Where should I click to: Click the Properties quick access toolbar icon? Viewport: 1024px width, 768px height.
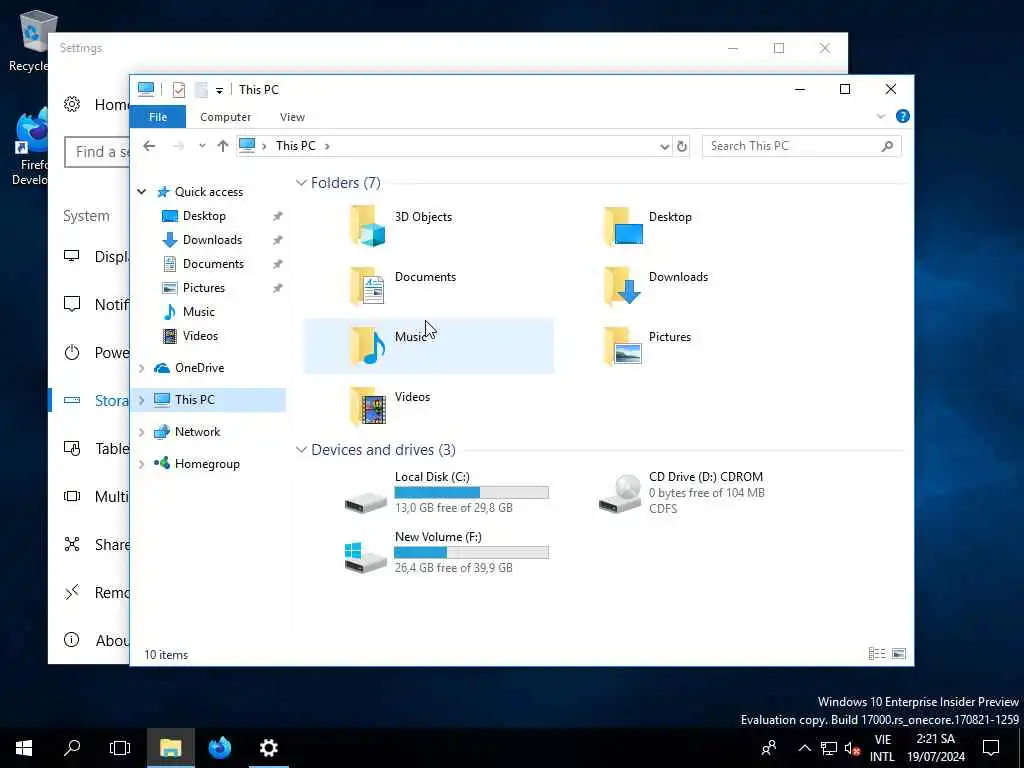coord(179,89)
